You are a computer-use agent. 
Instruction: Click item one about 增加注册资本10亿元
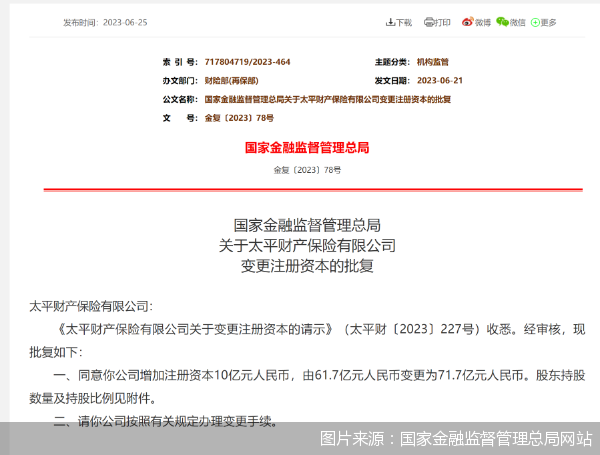coord(319,375)
